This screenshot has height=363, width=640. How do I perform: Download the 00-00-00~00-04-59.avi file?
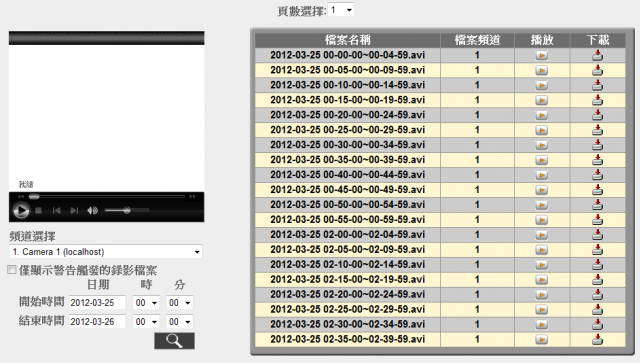[x=597, y=55]
